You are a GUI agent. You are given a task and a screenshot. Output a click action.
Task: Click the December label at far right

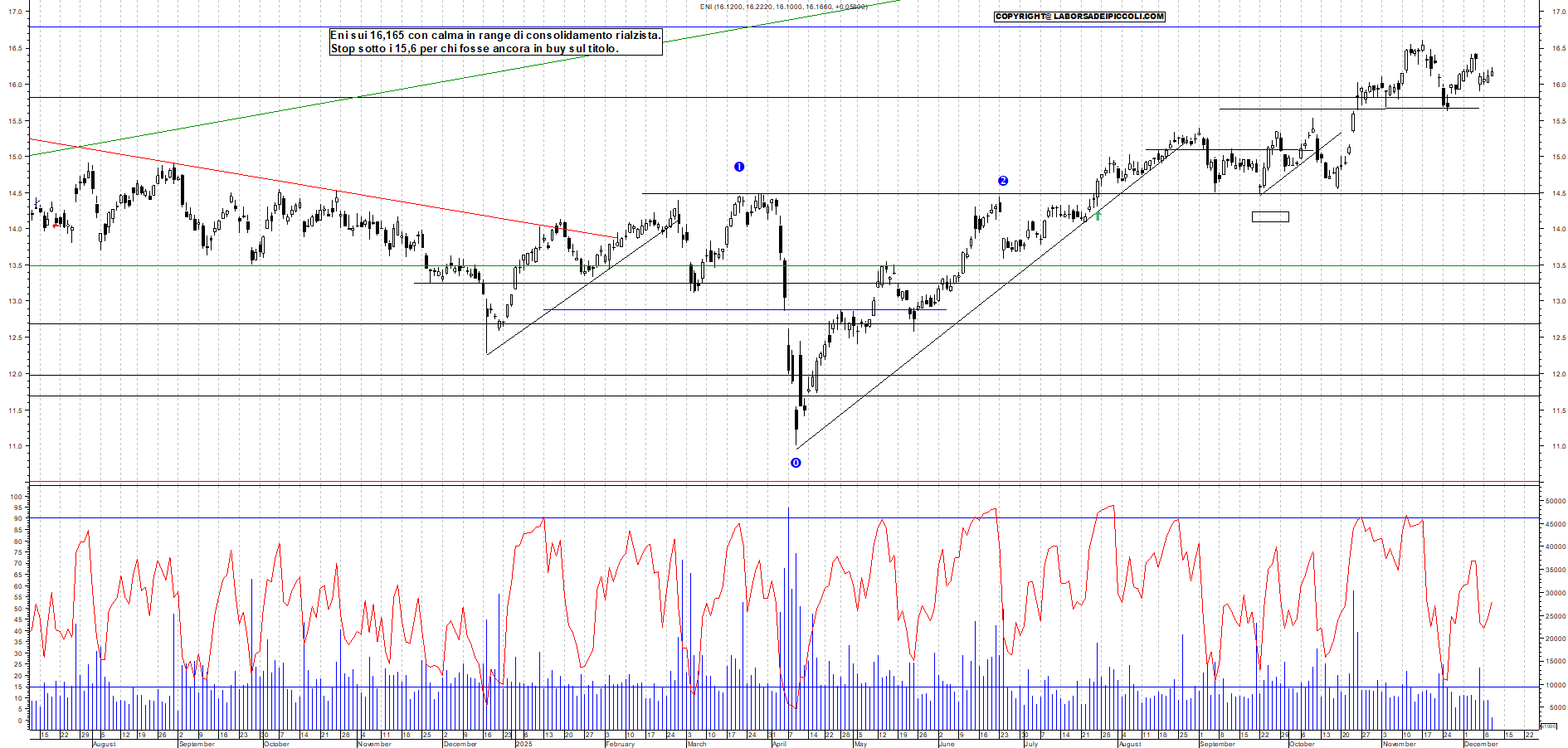1481,744
